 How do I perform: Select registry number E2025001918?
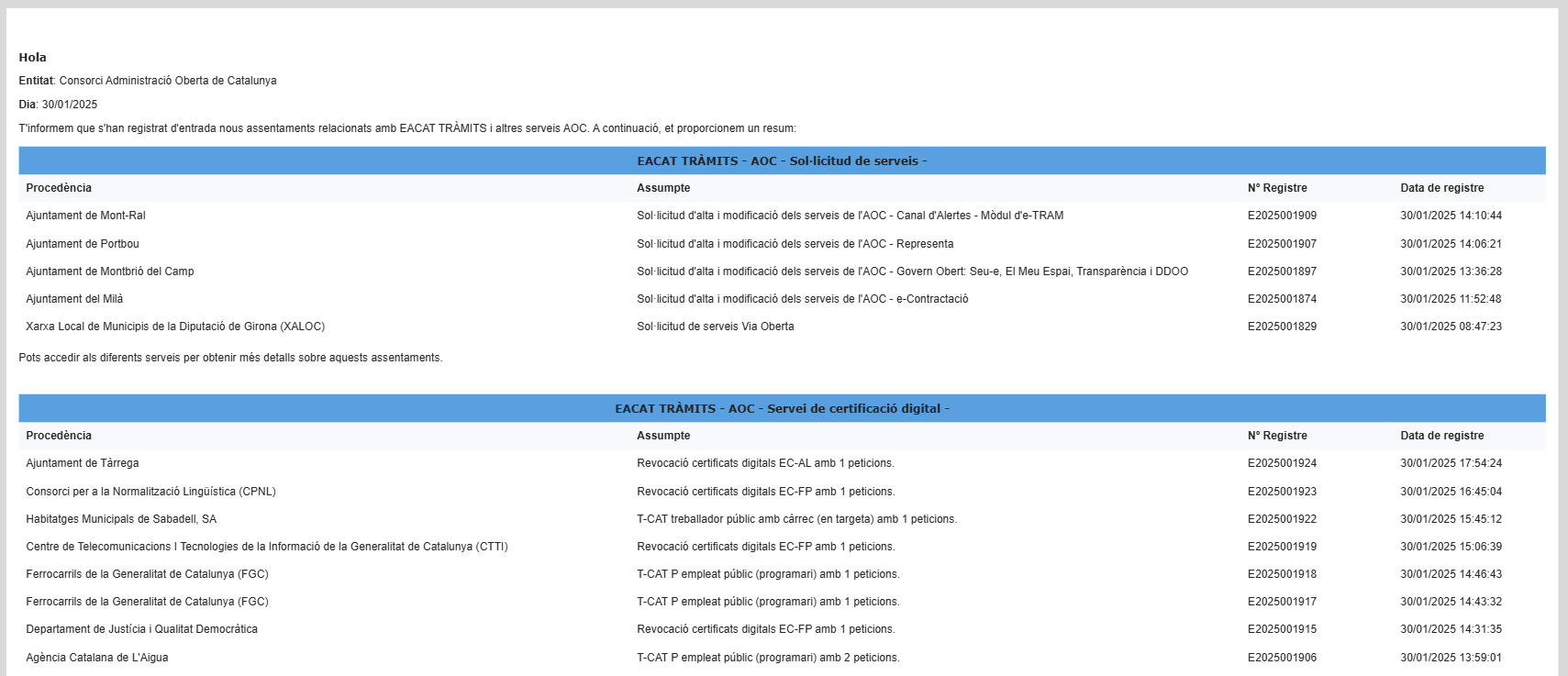point(1282,574)
